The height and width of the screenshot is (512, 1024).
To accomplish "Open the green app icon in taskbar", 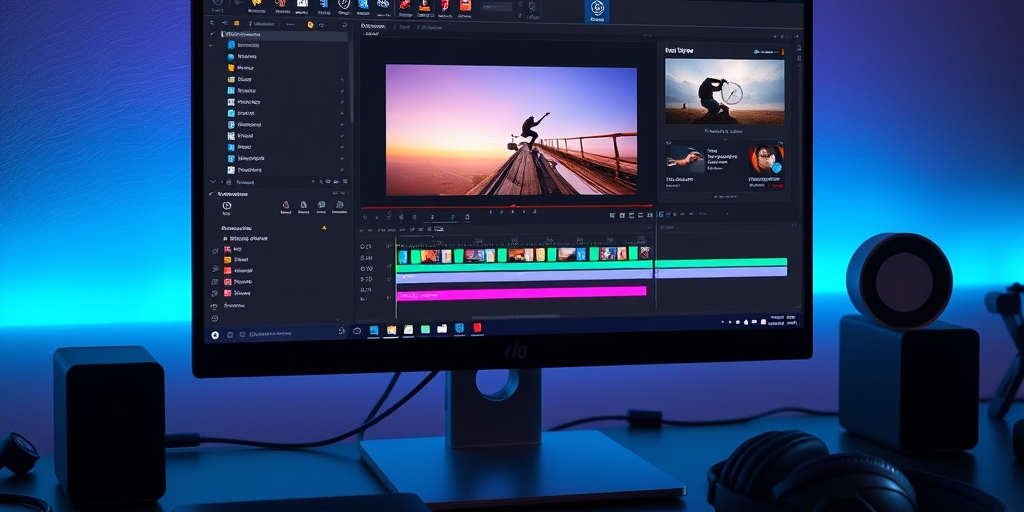I will click(x=425, y=329).
